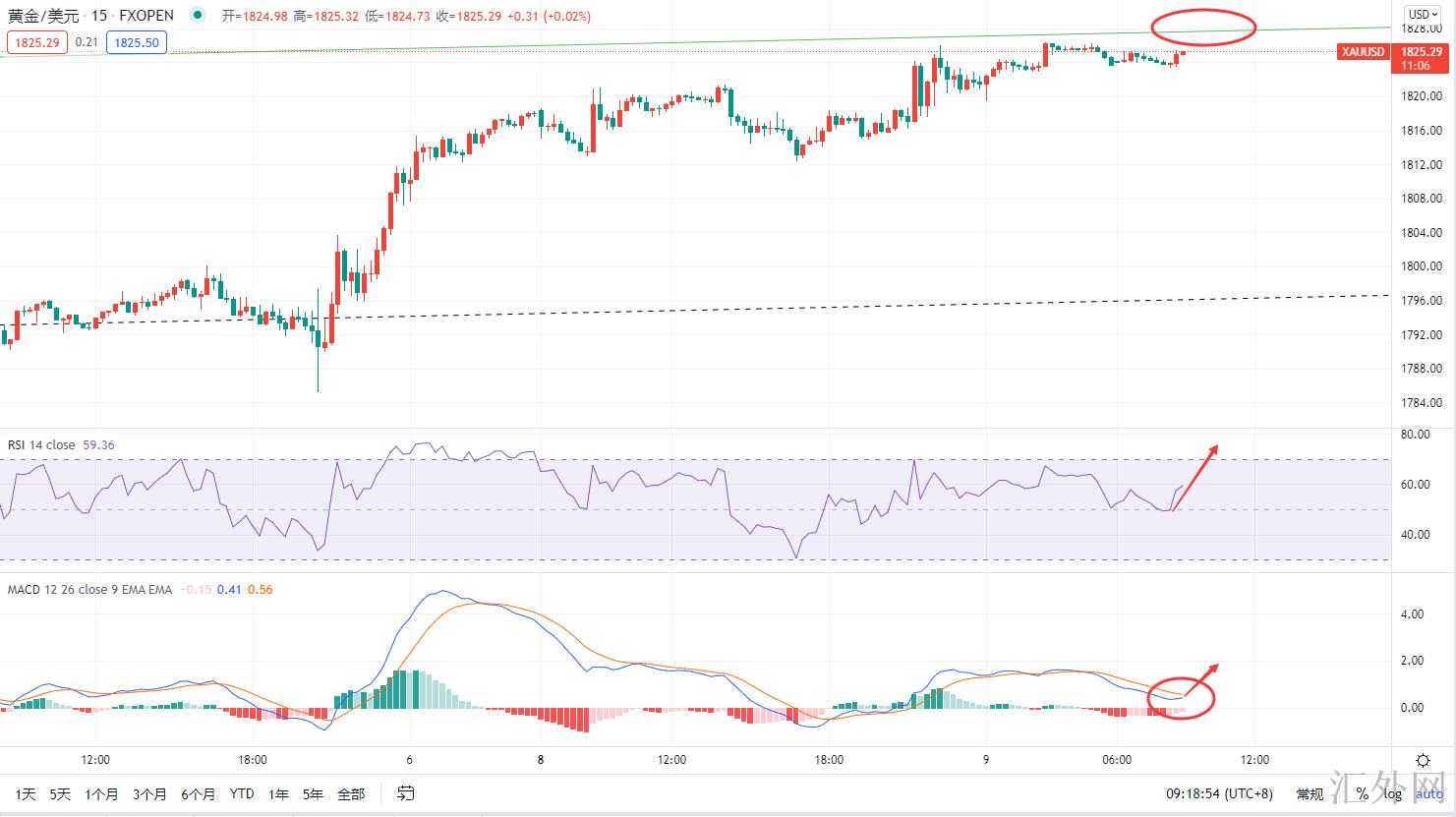Screen dimensions: 1456x817
Task: Toggle log scale mode
Action: pyautogui.click(x=1393, y=793)
